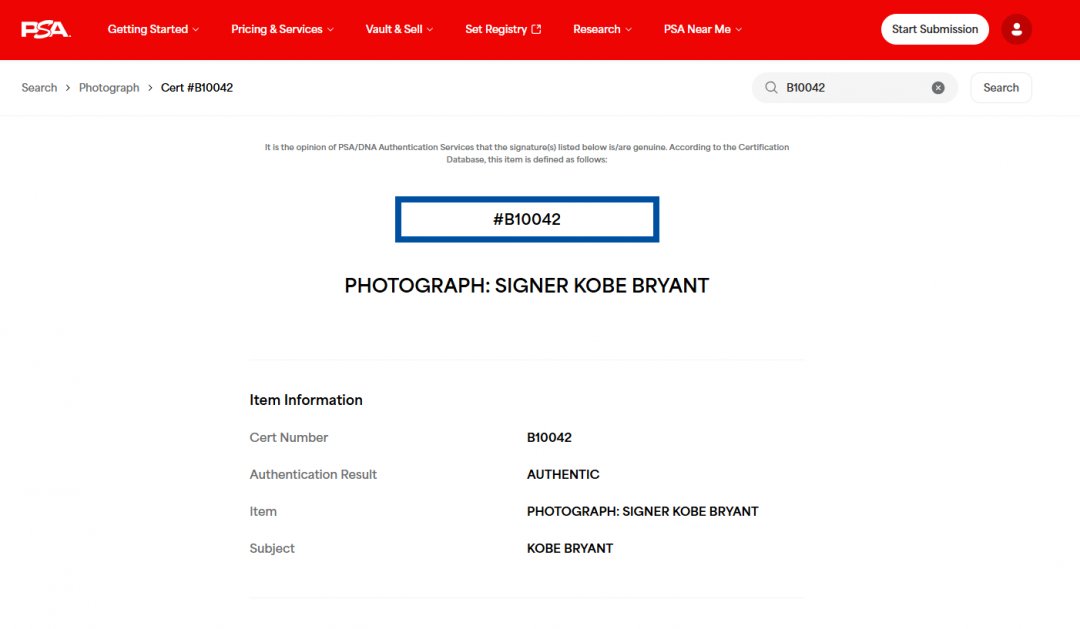Image resolution: width=1080 pixels, height=629 pixels.
Task: Click the Item row label
Action: pyautogui.click(x=263, y=511)
